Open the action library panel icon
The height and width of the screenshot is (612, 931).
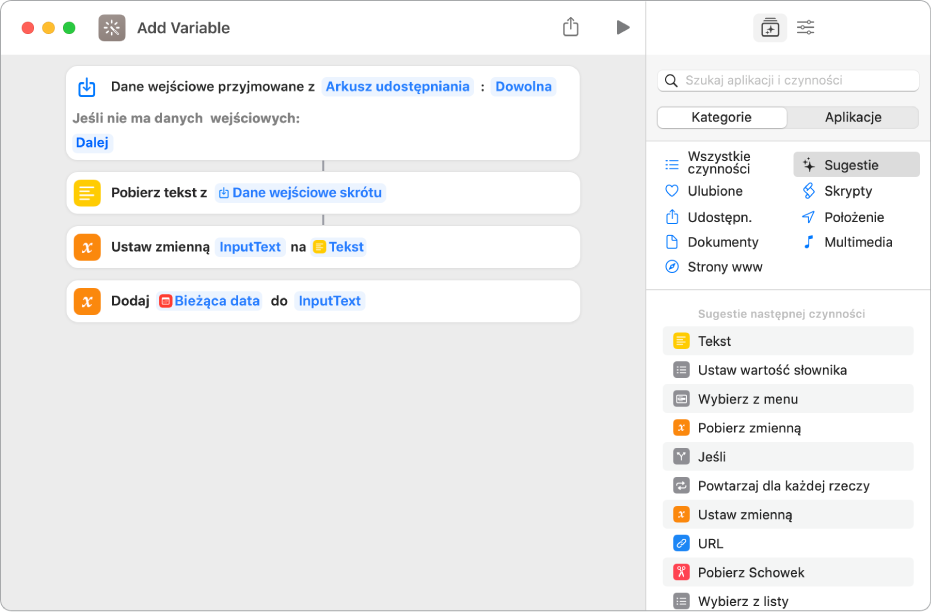(769, 28)
